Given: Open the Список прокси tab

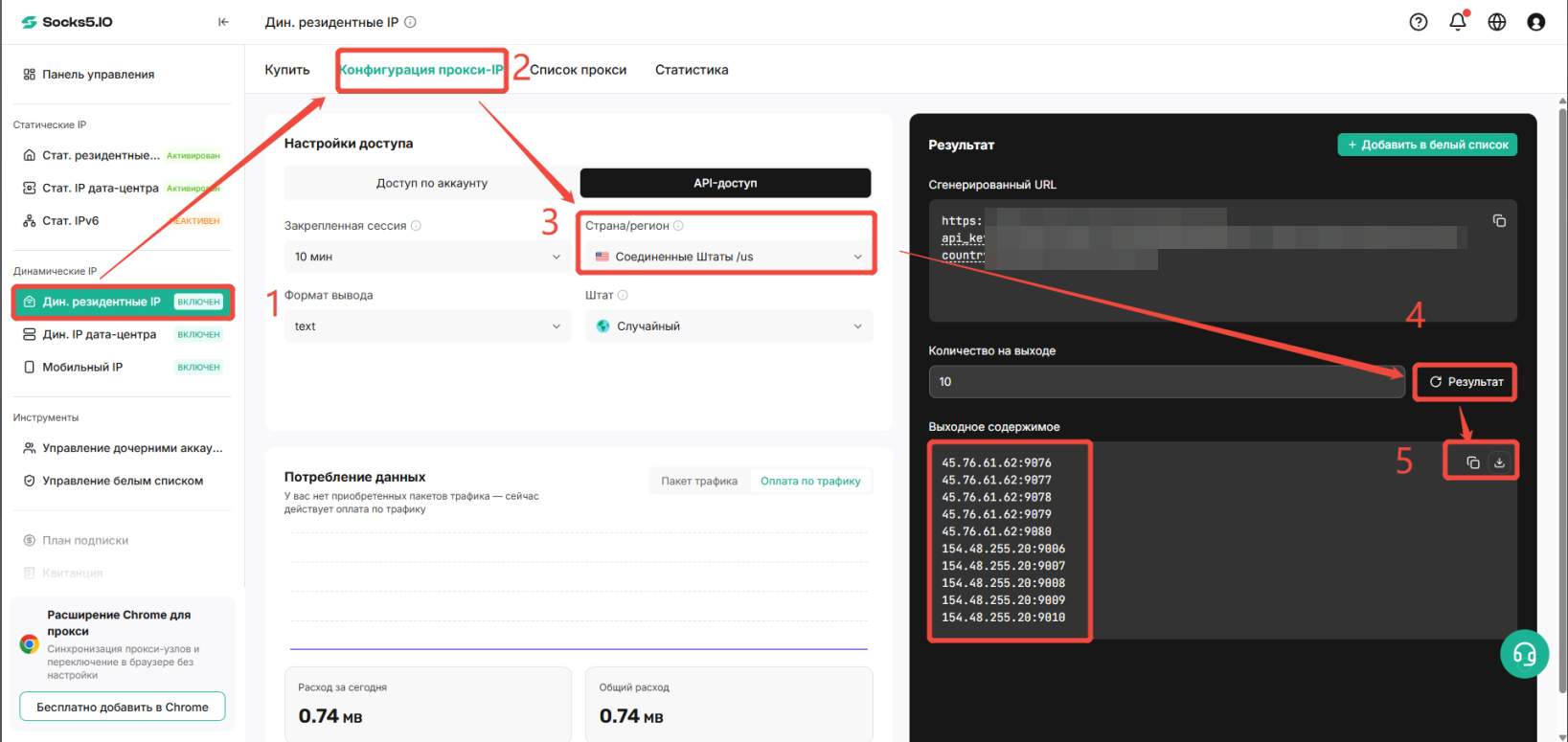Looking at the screenshot, I should coord(578,70).
